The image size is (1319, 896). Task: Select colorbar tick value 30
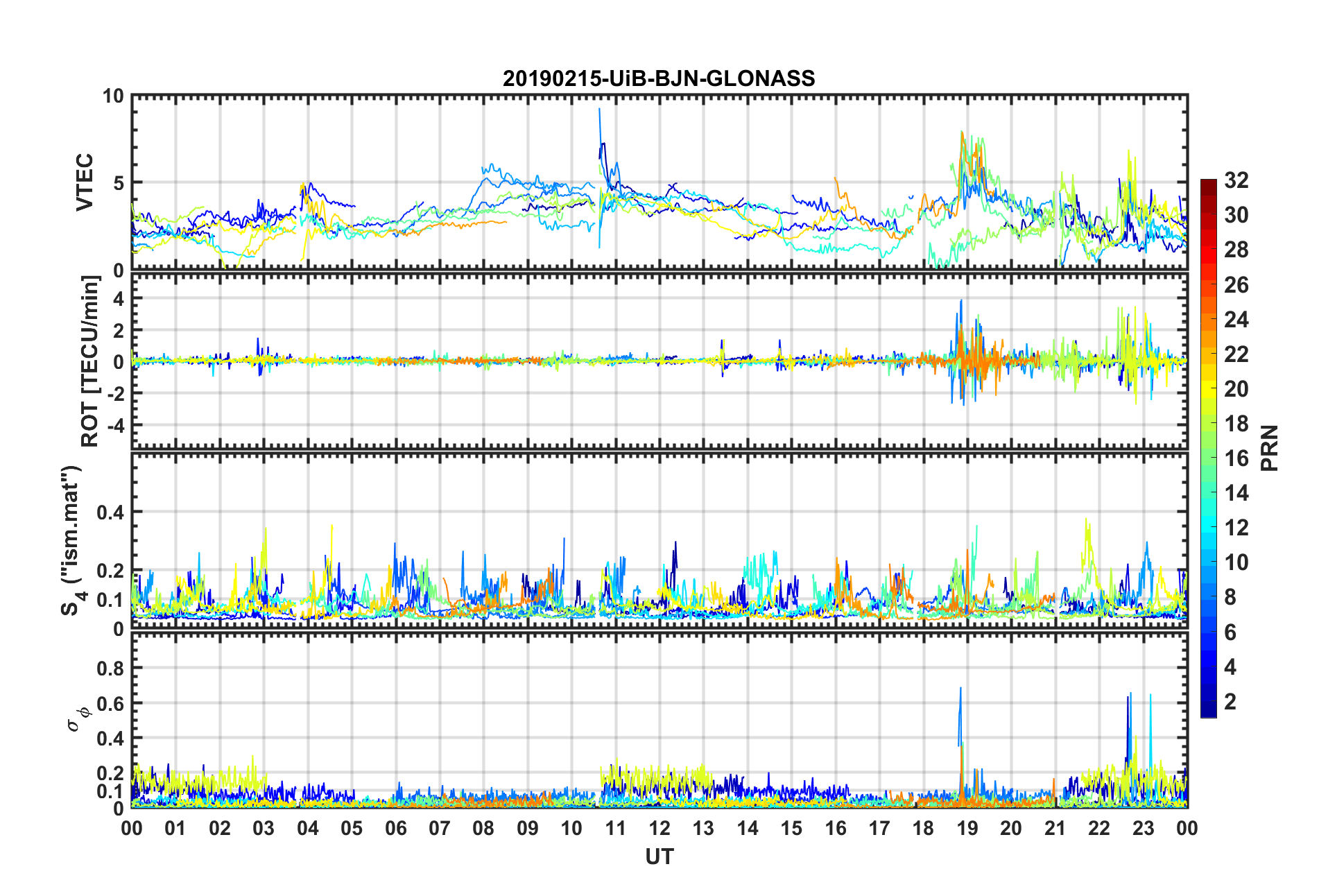tap(1236, 215)
